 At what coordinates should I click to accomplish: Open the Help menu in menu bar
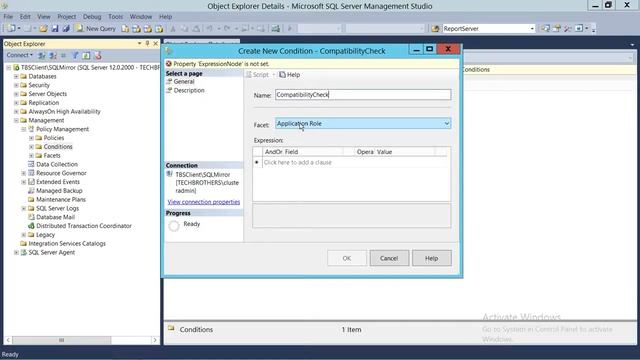165,17
